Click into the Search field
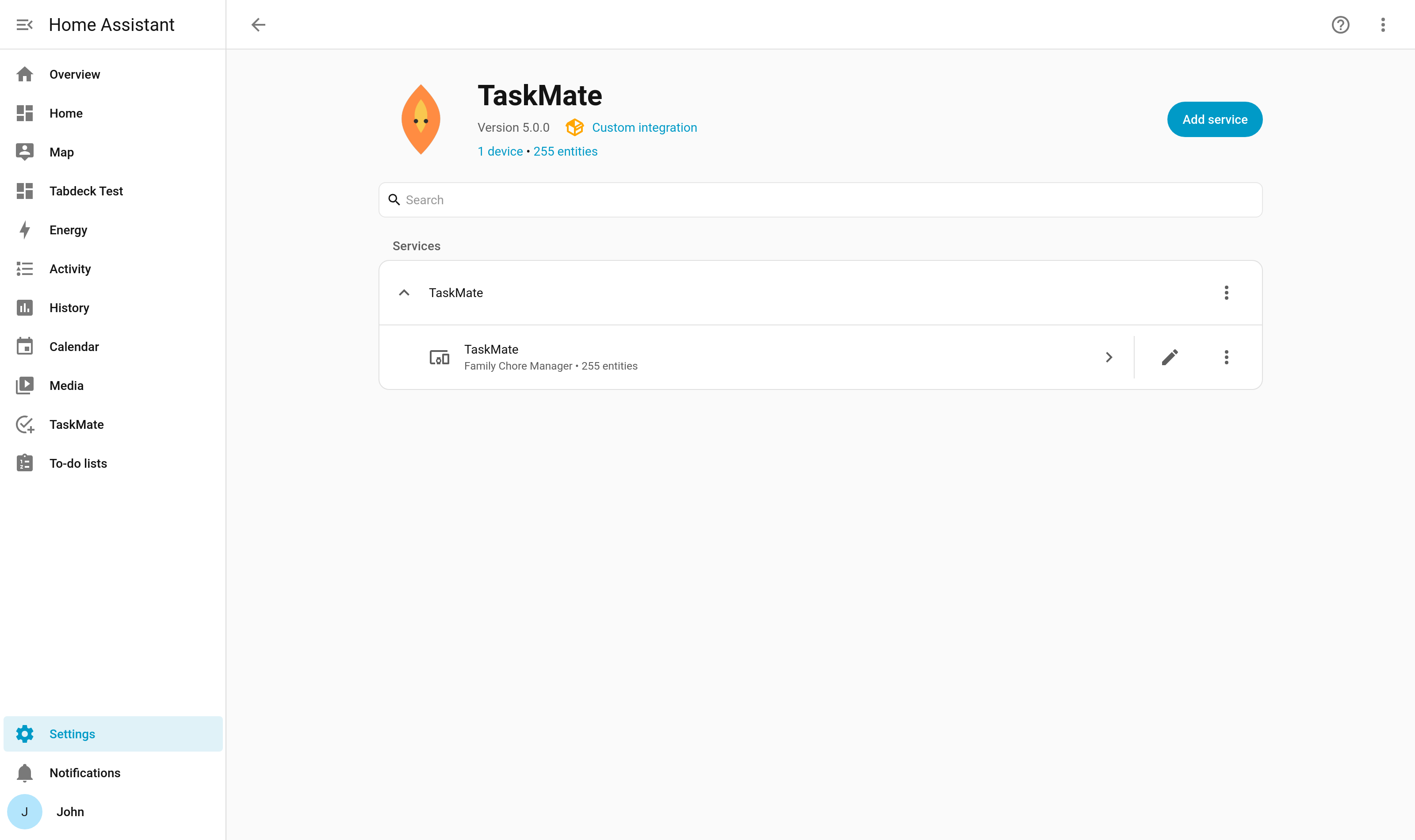This screenshot has width=1415, height=840. 820,200
